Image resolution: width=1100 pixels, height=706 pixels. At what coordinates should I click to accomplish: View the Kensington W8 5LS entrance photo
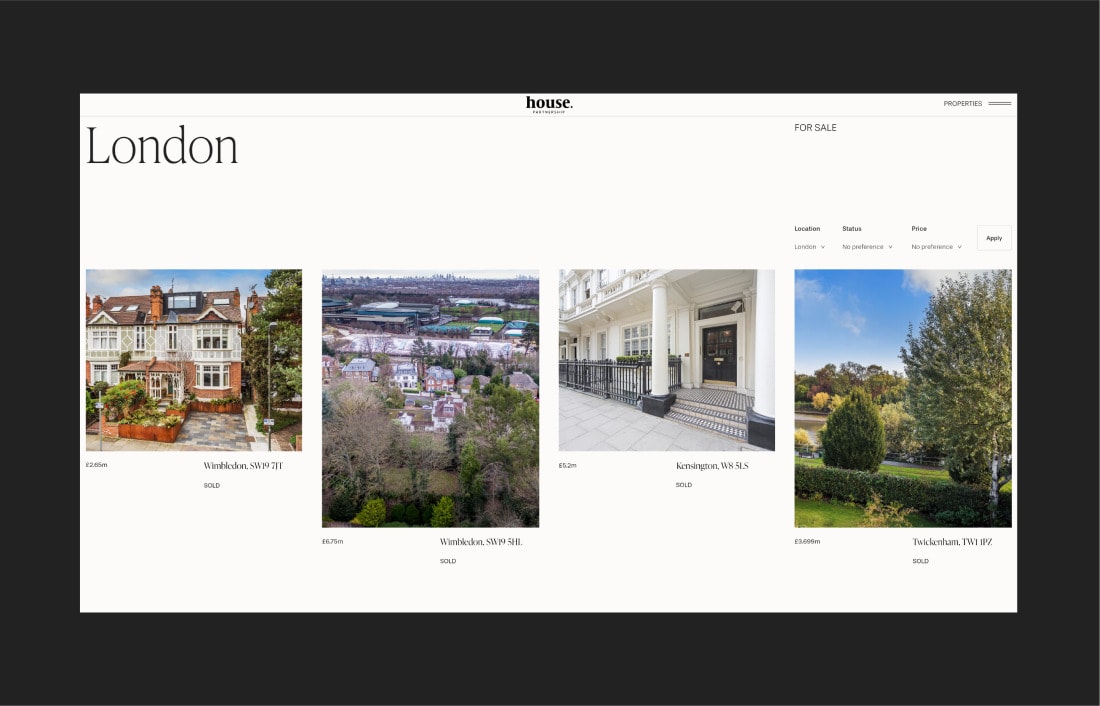(x=666, y=360)
